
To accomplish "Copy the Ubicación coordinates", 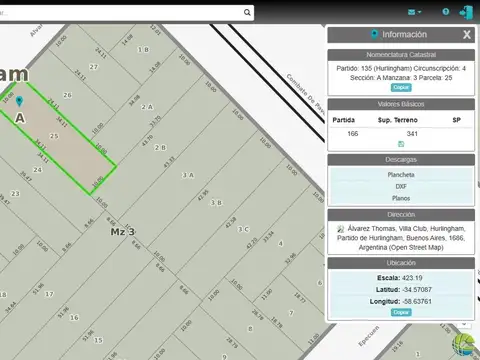I will click(401, 312).
